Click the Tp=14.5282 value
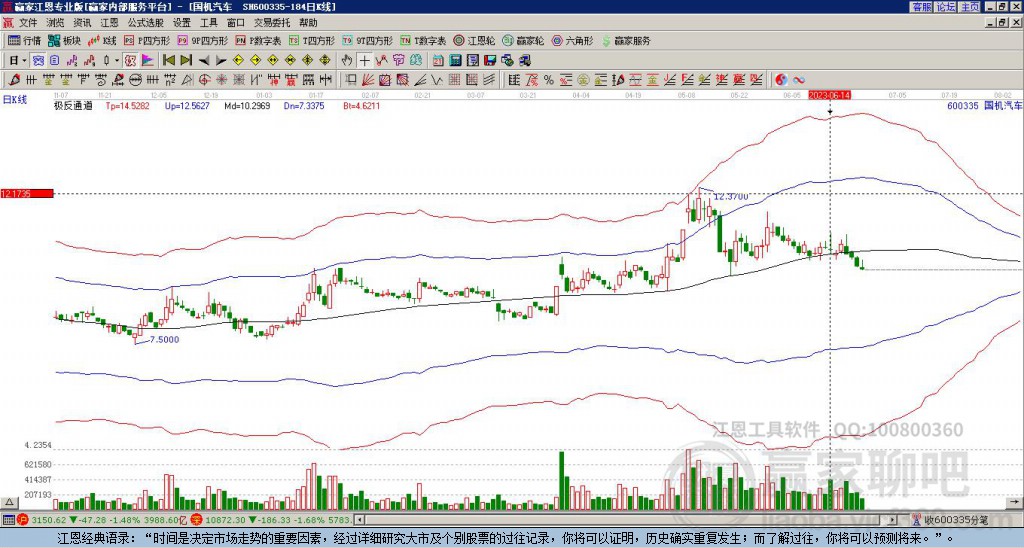This screenshot has height=548, width=1024. tap(127, 105)
